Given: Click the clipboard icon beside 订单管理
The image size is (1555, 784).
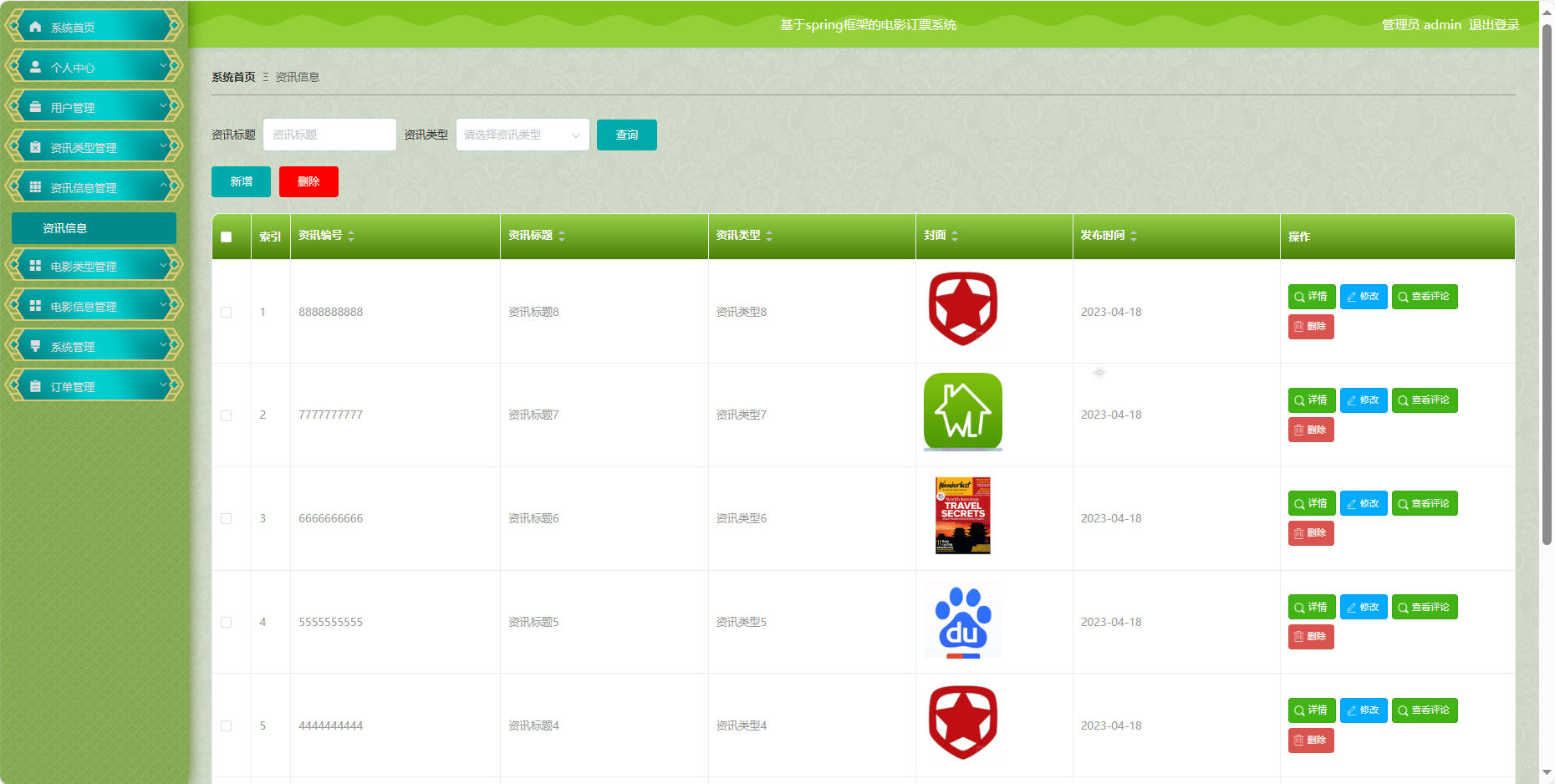Looking at the screenshot, I should (x=35, y=386).
